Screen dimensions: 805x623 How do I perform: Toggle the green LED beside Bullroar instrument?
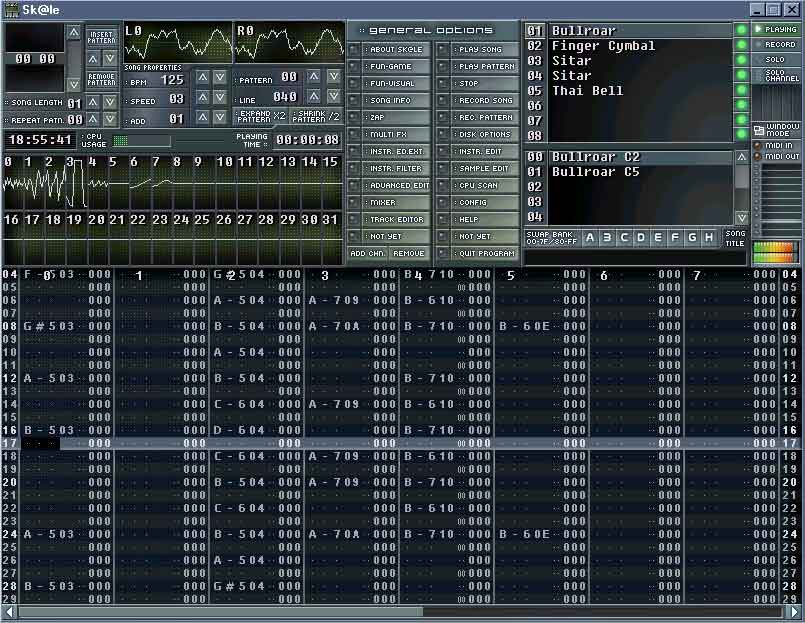(x=741, y=30)
